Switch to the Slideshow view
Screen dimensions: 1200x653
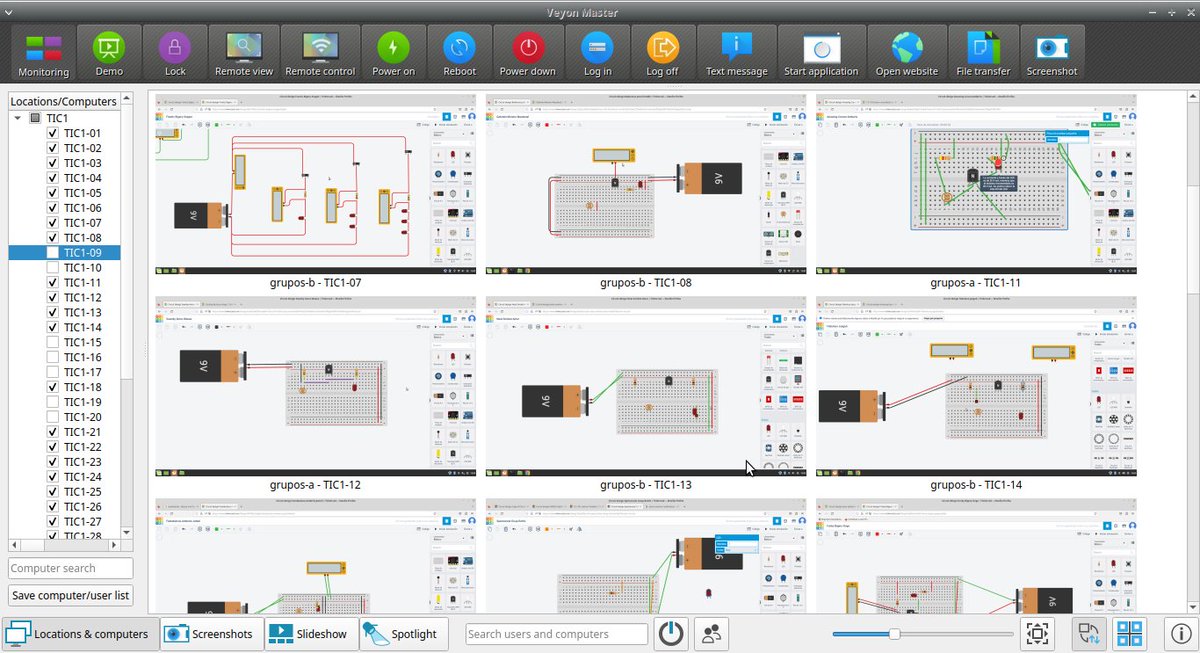(x=310, y=633)
